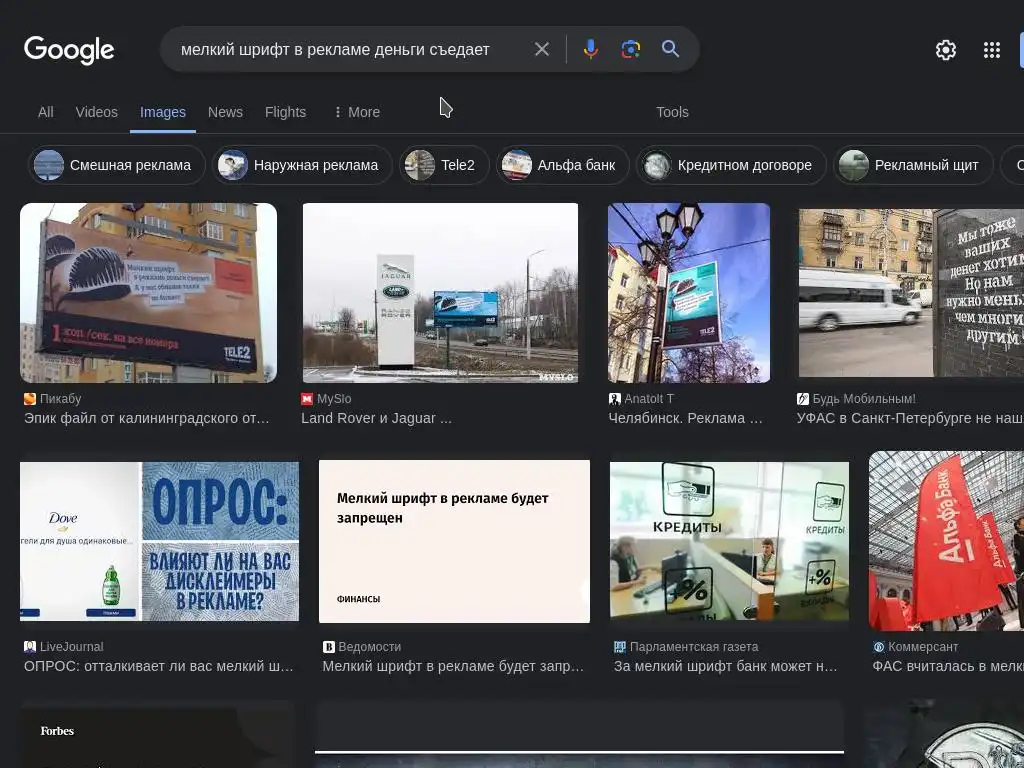Screen dimensions: 1024x768
Task: Open the Forbes thumbnail
Action: (x=157, y=734)
